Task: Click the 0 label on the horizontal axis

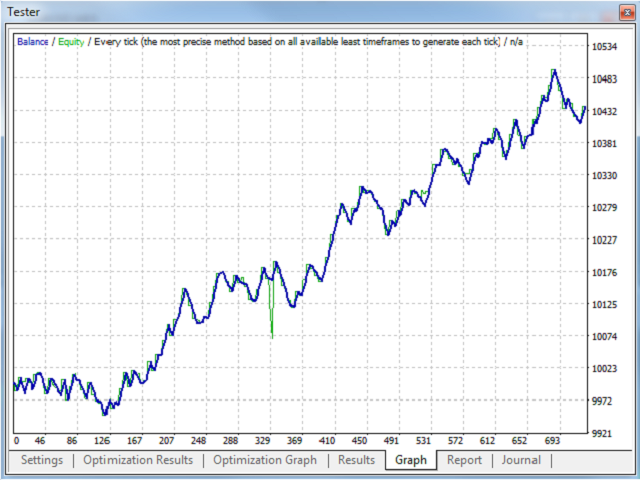Action: 16,440
